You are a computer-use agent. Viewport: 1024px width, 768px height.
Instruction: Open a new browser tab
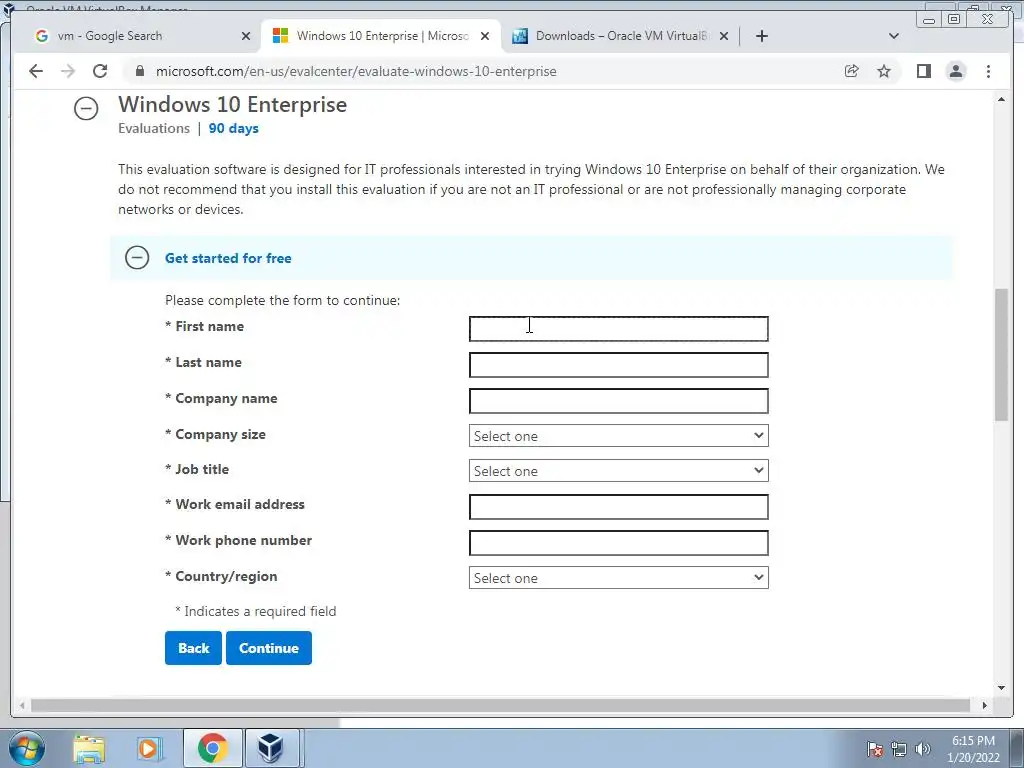coord(761,36)
